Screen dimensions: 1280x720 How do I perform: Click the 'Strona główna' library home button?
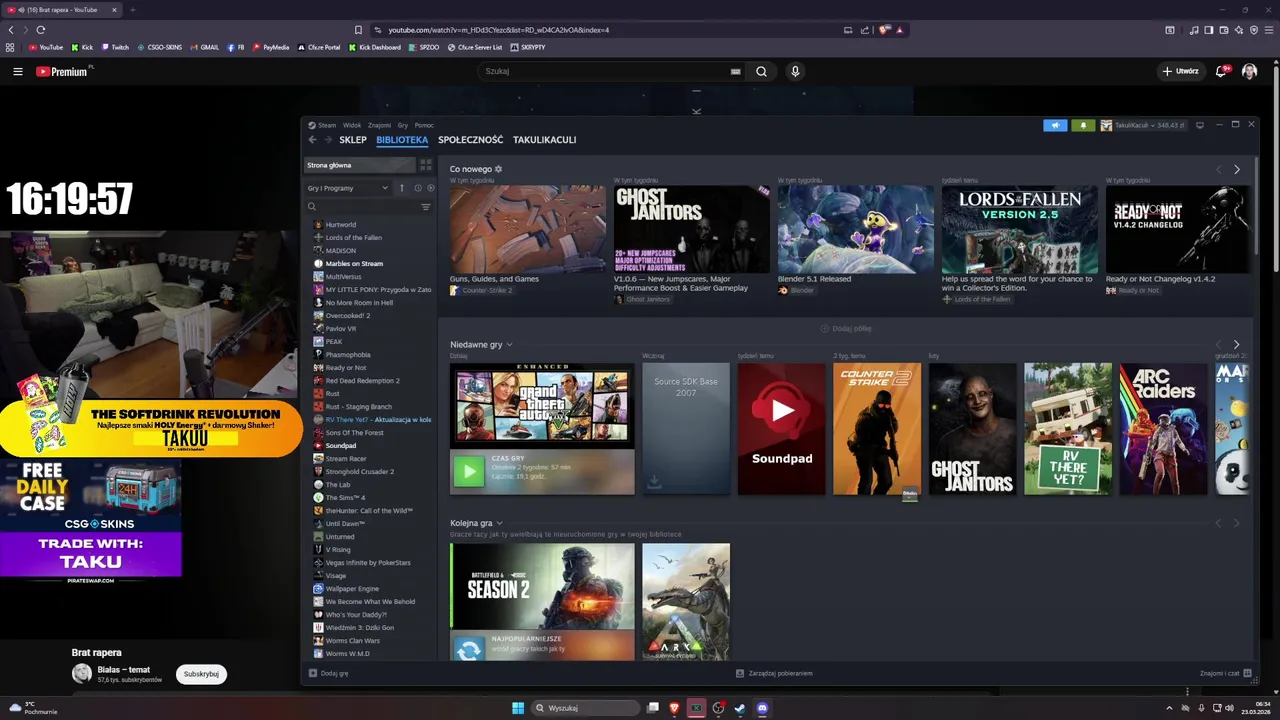point(359,165)
